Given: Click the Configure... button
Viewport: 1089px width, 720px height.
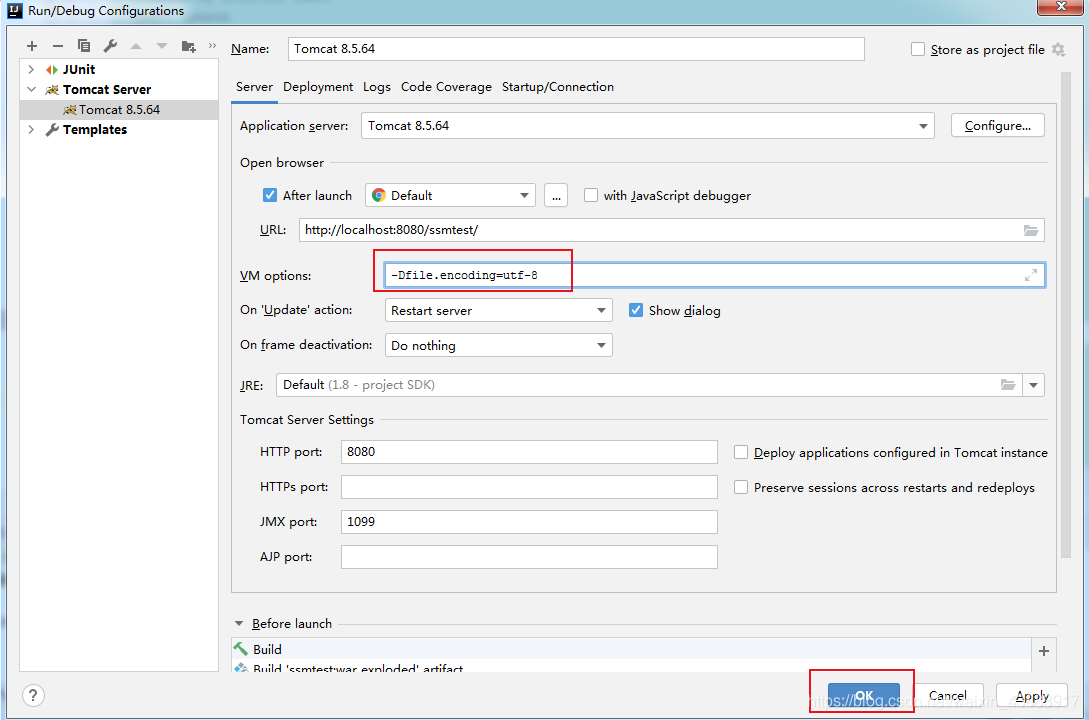Looking at the screenshot, I should pyautogui.click(x=997, y=126).
